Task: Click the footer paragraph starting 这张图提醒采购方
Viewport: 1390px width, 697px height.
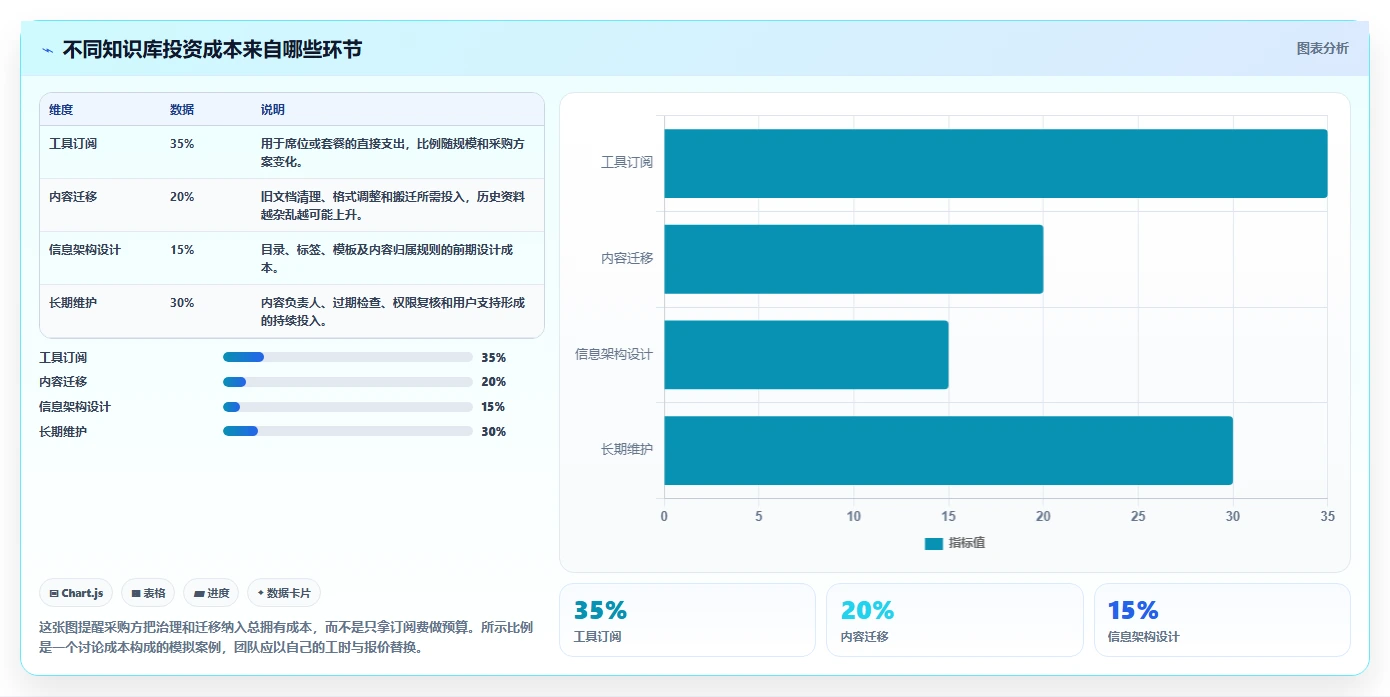Action: [287, 638]
